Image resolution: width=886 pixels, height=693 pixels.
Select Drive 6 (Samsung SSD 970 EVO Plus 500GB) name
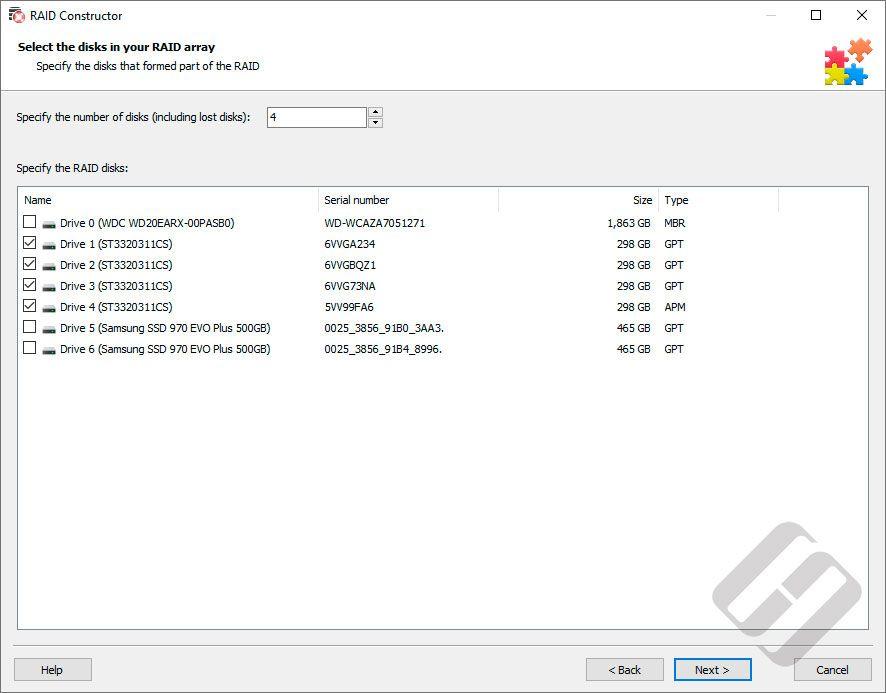coord(165,349)
